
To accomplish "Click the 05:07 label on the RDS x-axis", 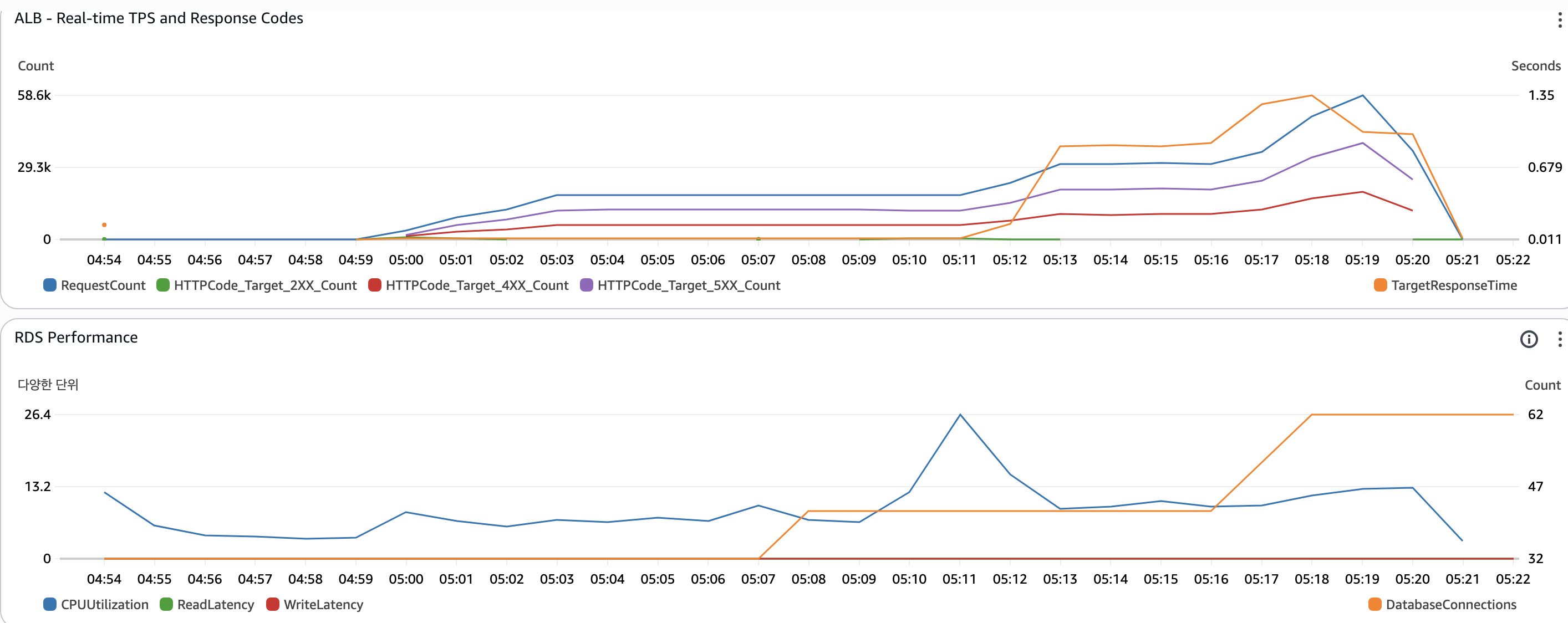I will pos(758,579).
